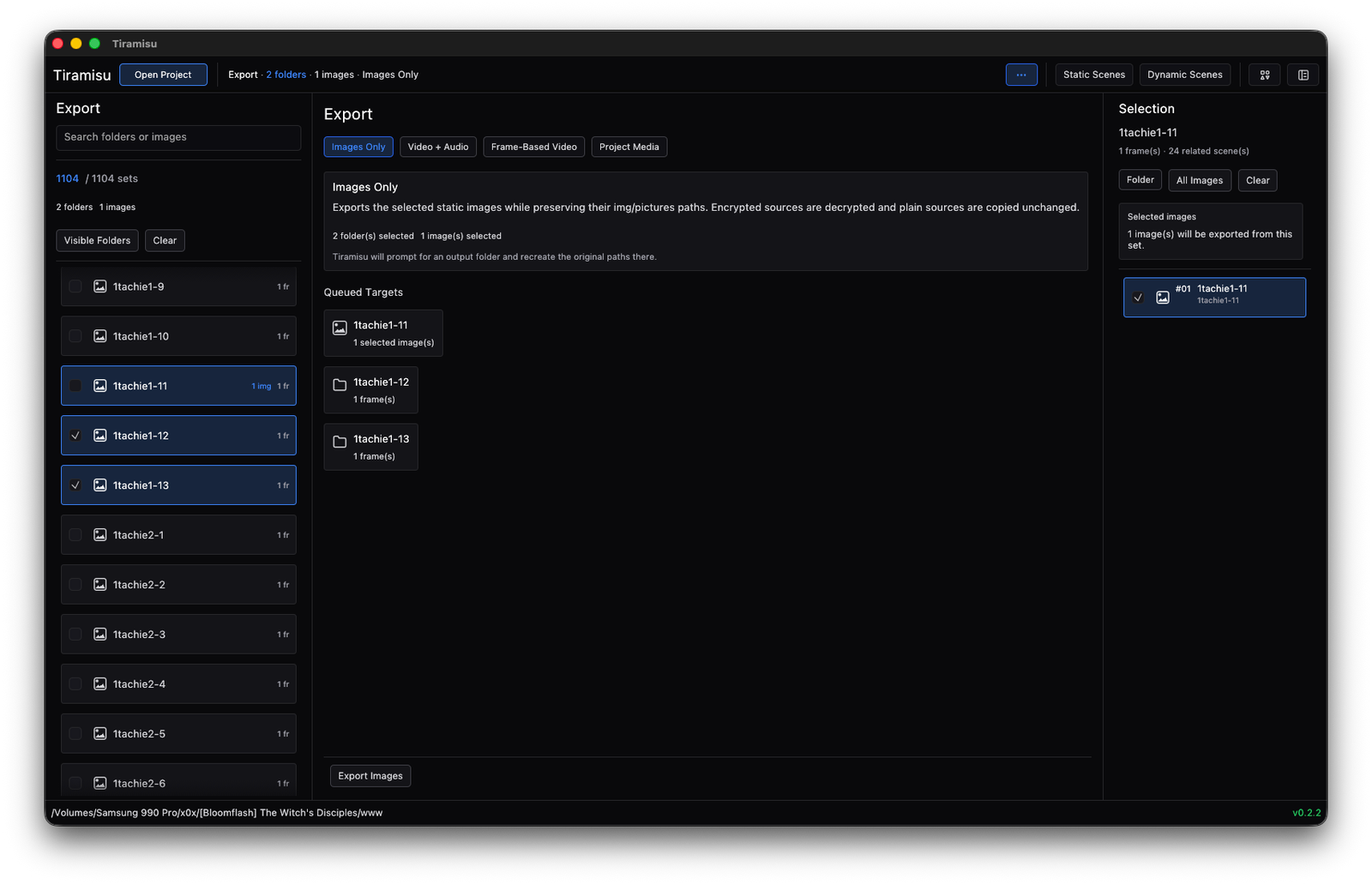The height and width of the screenshot is (885, 1372).
Task: Open the three-dots more options menu
Action: click(1021, 75)
